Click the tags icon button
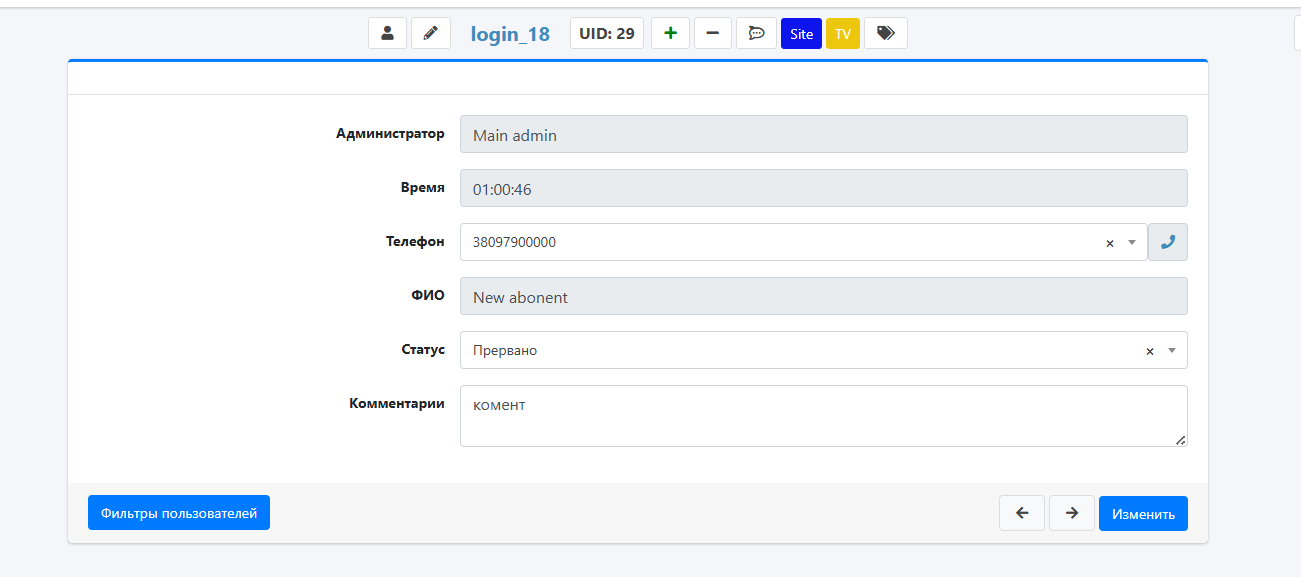 point(885,33)
